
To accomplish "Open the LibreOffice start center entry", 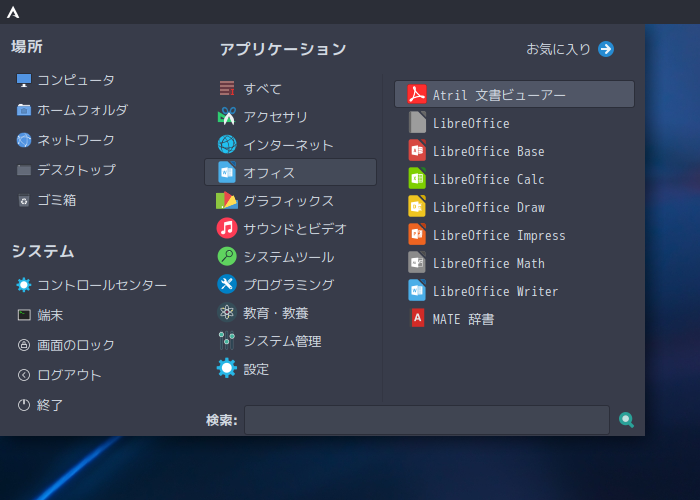I will pos(514,123).
